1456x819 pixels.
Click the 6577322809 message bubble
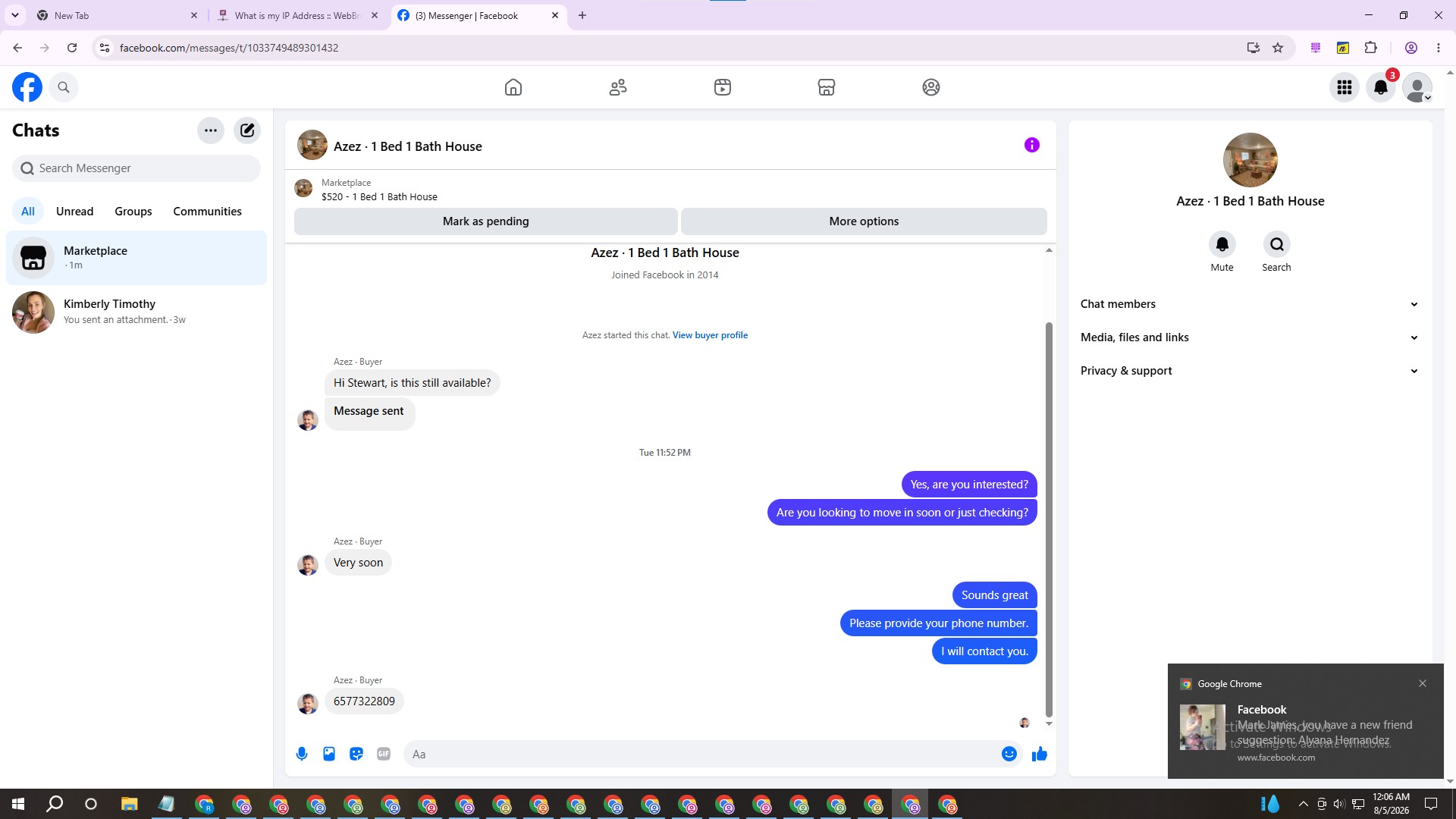364,701
